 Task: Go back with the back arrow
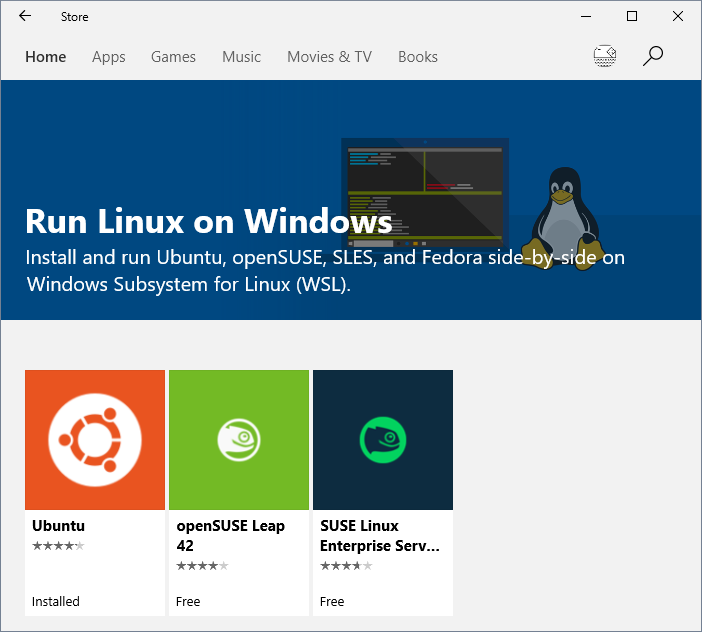[x=25, y=16]
